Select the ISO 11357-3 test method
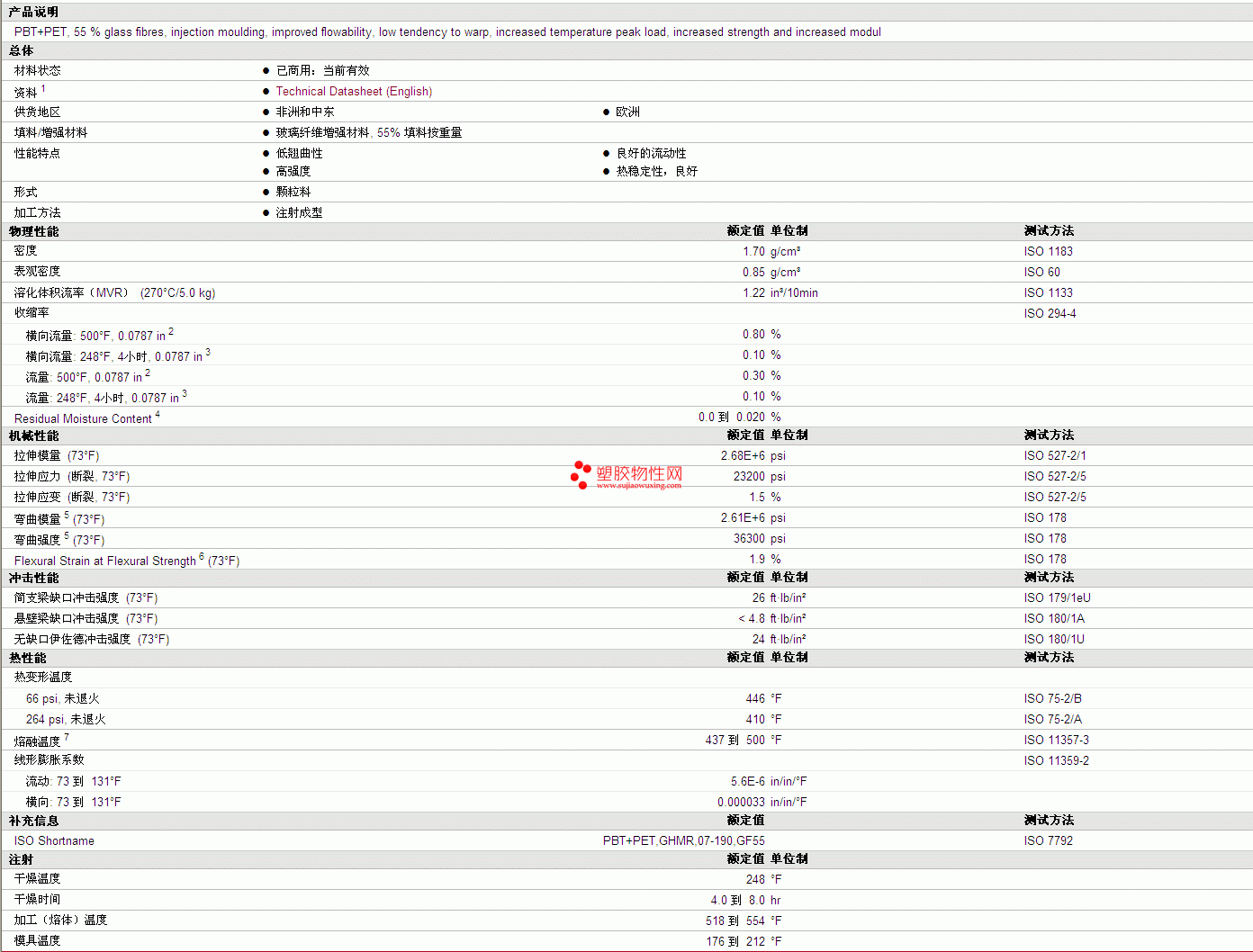Image resolution: width=1253 pixels, height=952 pixels. (x=1057, y=741)
